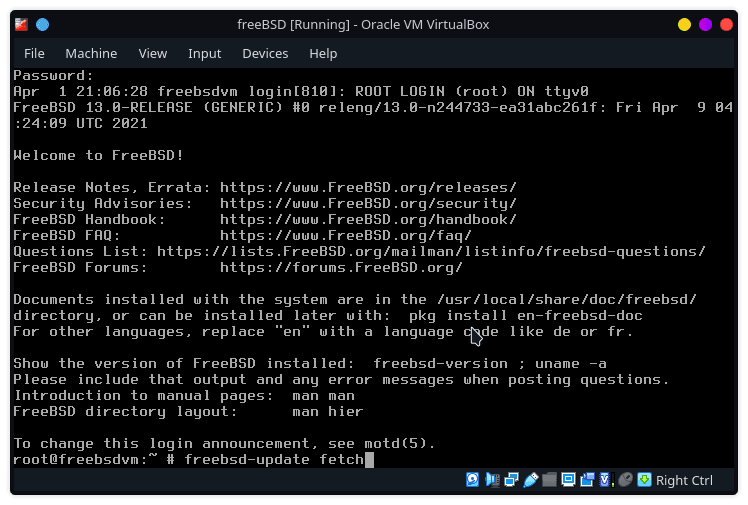The image size is (748, 505).
Task: Click the window title 'freeBSD [Running] - Oracle VM VirtualBox'
Action: click(x=363, y=24)
